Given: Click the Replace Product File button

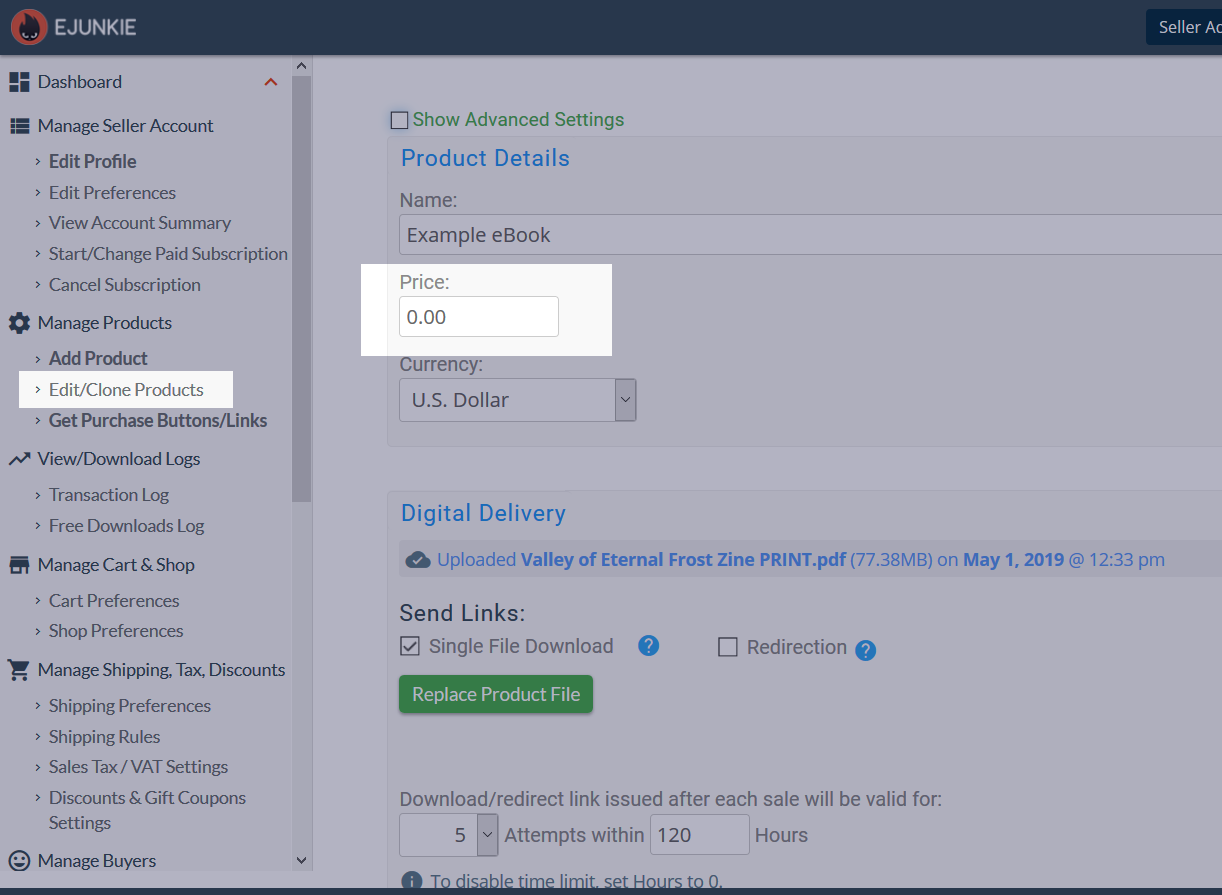Looking at the screenshot, I should pos(496,694).
